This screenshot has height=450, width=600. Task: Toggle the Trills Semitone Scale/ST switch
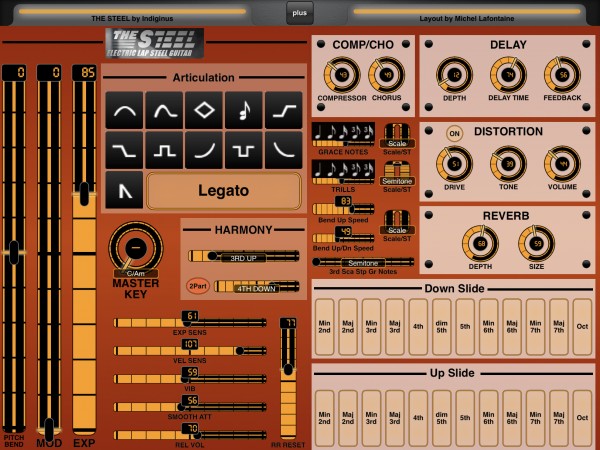point(397,173)
